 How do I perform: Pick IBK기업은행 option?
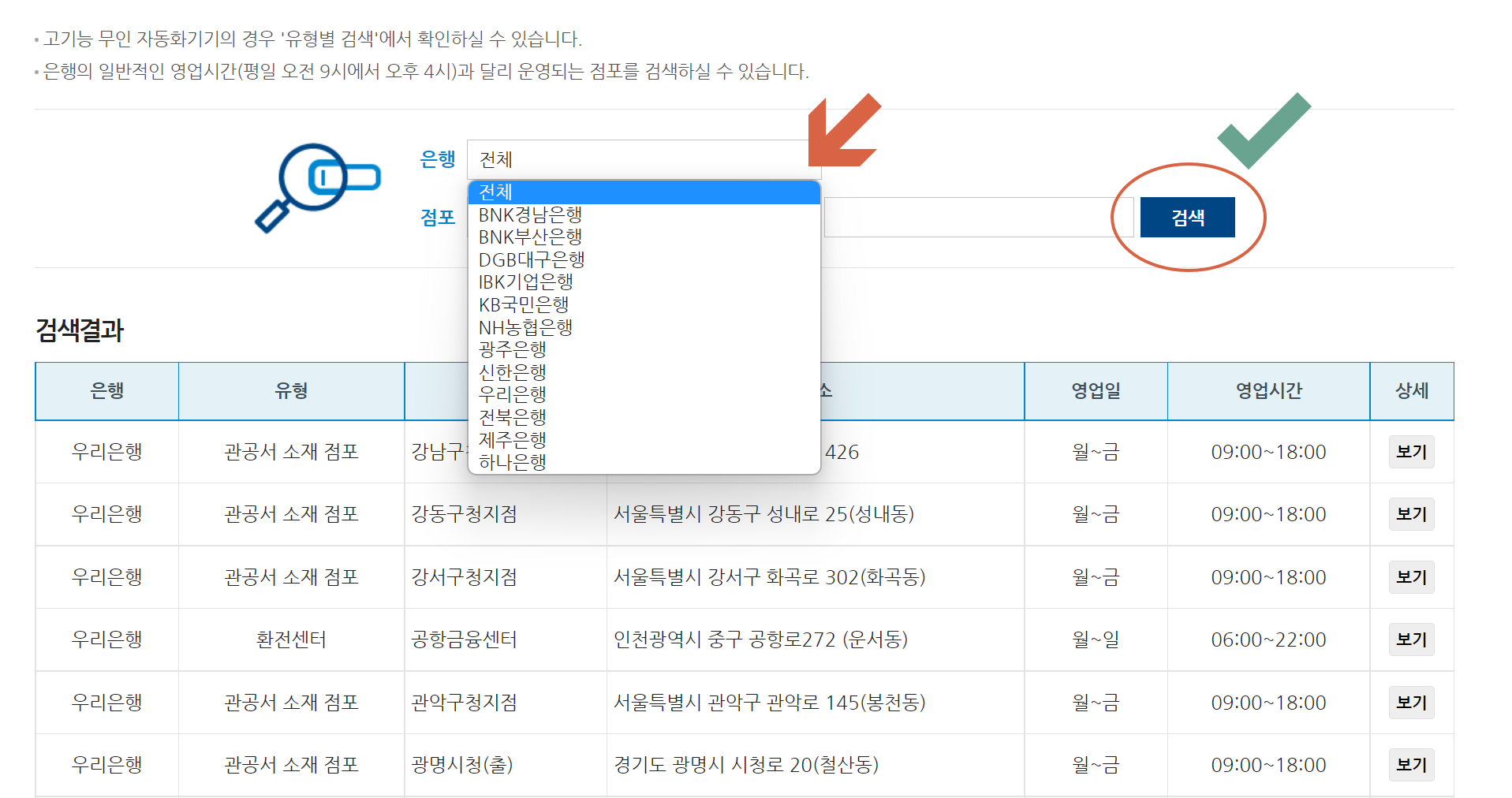pos(644,282)
